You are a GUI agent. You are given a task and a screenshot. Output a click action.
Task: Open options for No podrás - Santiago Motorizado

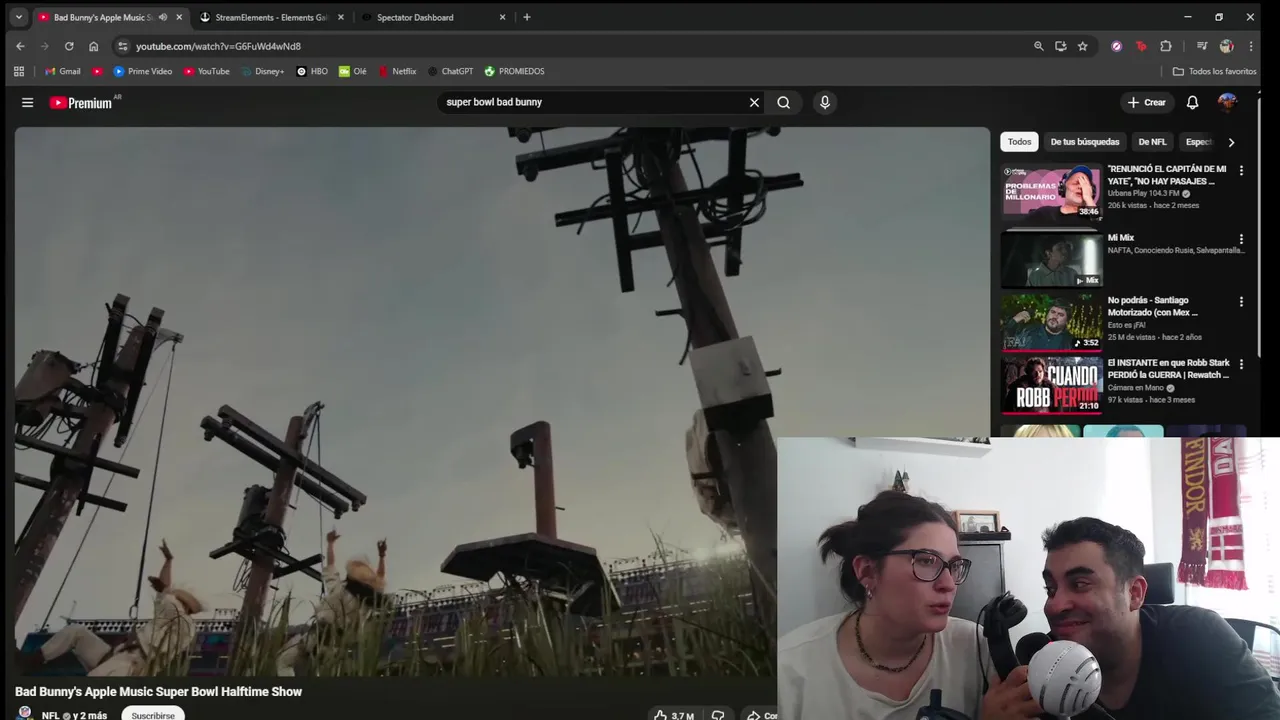click(1241, 302)
